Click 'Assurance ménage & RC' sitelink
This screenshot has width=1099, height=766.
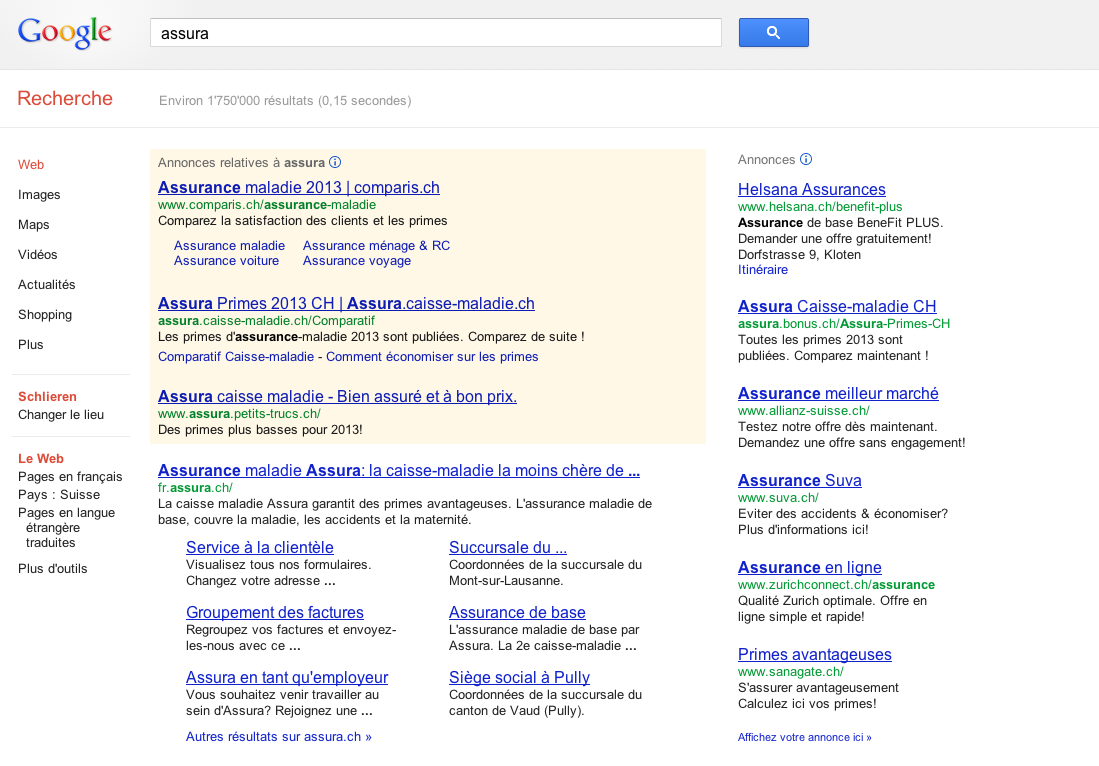(376, 245)
